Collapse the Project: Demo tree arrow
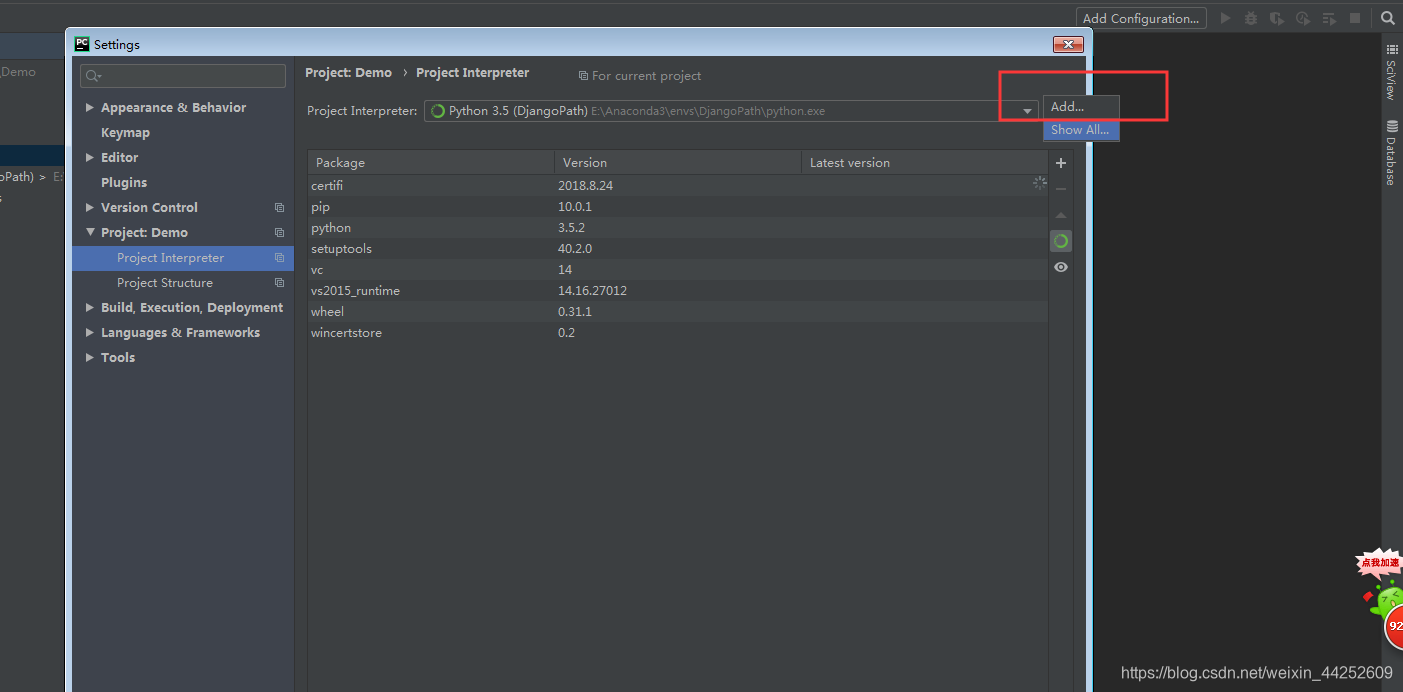Viewport: 1403px width, 692px height. point(90,233)
